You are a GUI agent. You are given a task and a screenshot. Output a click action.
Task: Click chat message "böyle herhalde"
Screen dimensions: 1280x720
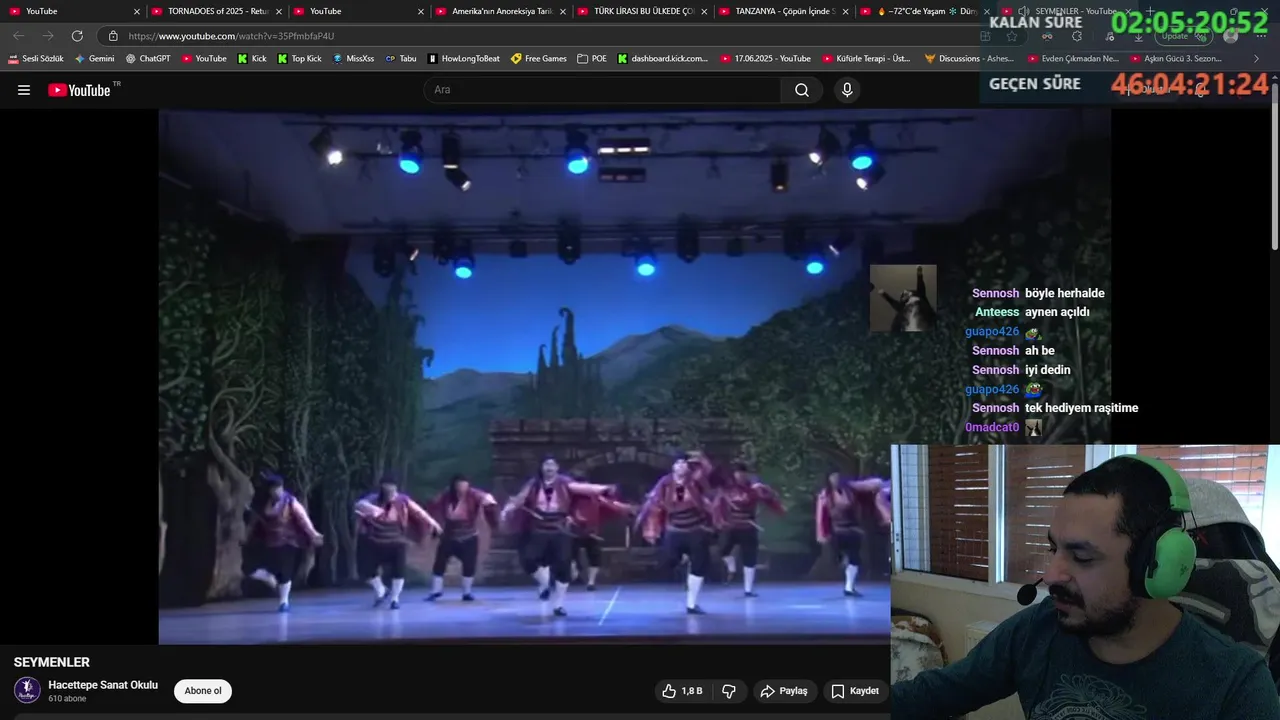[x=1065, y=293]
